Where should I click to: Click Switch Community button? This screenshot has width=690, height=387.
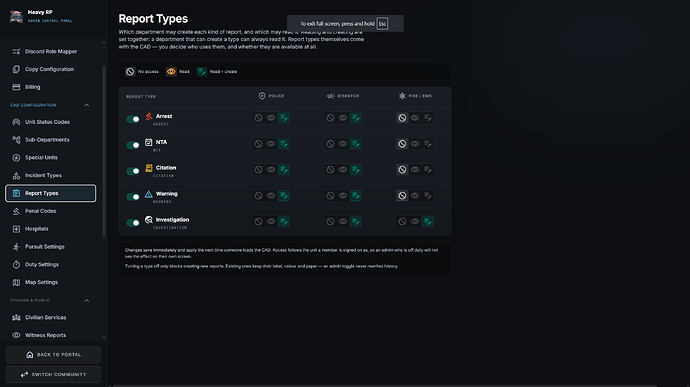click(53, 374)
